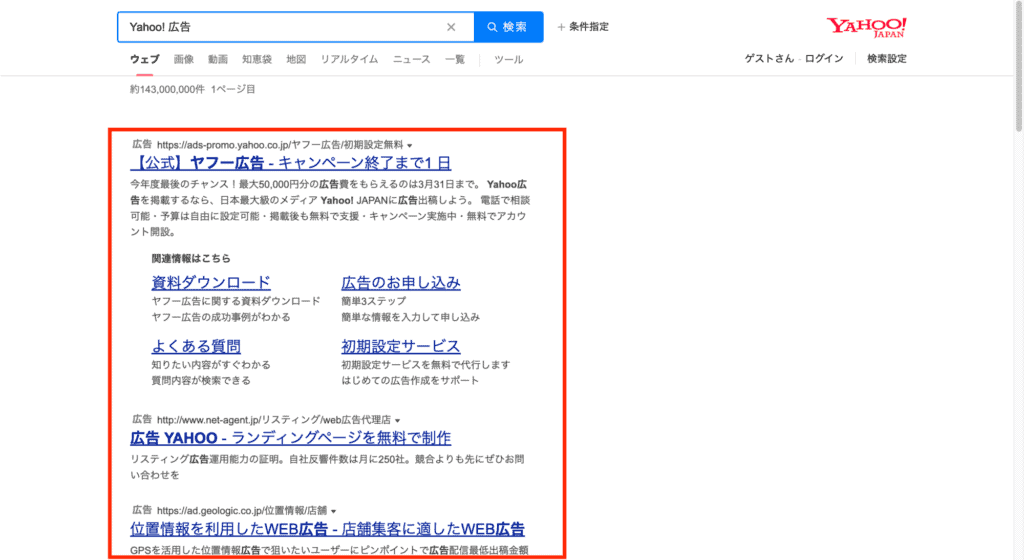Click the 約143,000,000件 result count text
1024x560 pixels.
pos(167,89)
